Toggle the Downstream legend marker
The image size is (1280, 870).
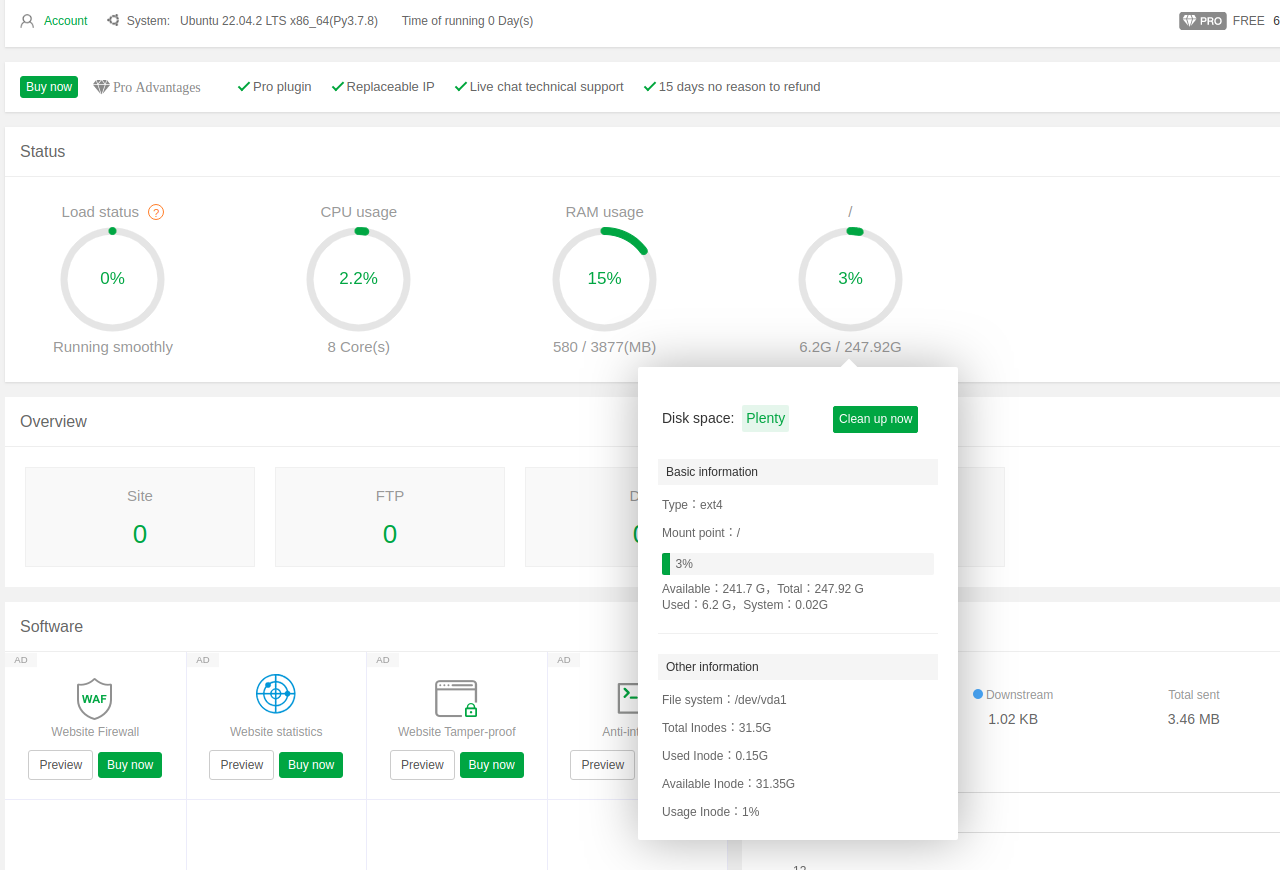click(978, 694)
